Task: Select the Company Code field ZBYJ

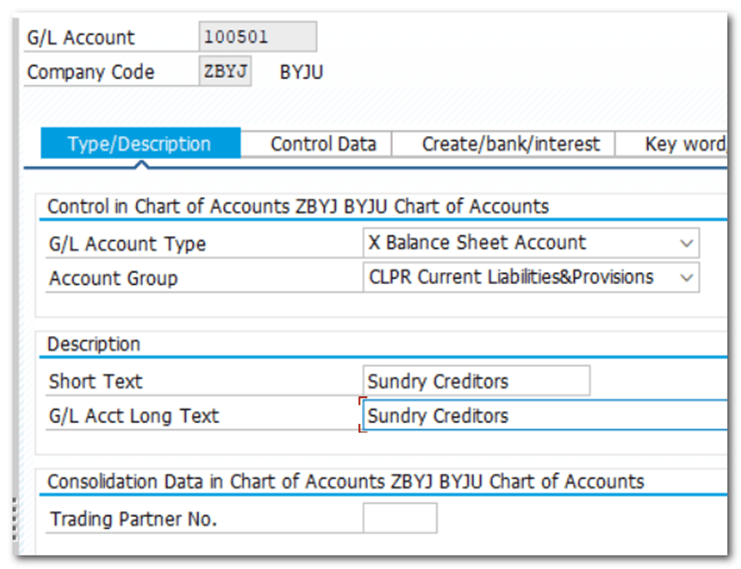Action: coord(226,72)
